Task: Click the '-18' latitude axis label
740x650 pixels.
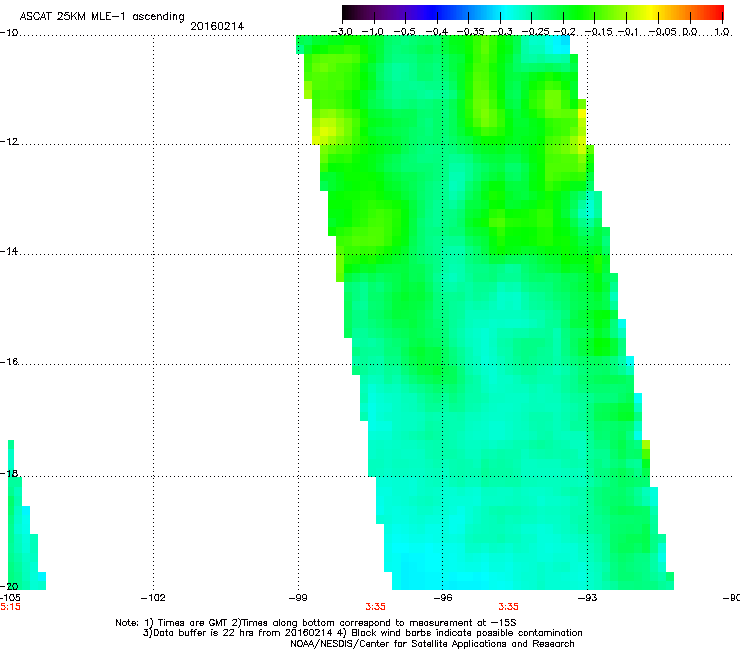Action: click(9, 473)
